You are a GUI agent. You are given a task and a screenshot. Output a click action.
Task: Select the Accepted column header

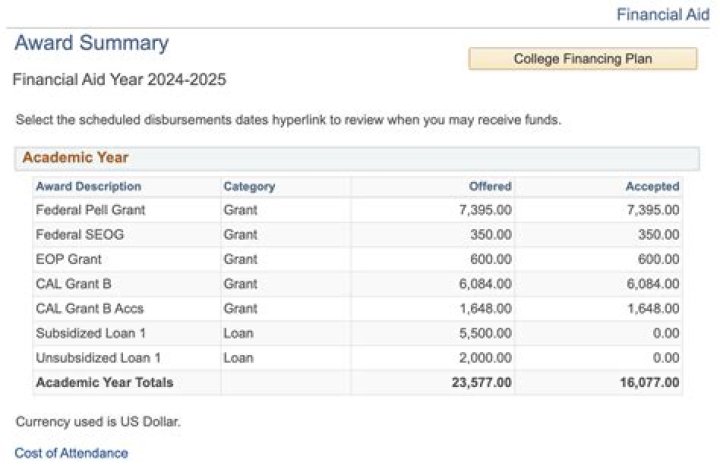652,187
